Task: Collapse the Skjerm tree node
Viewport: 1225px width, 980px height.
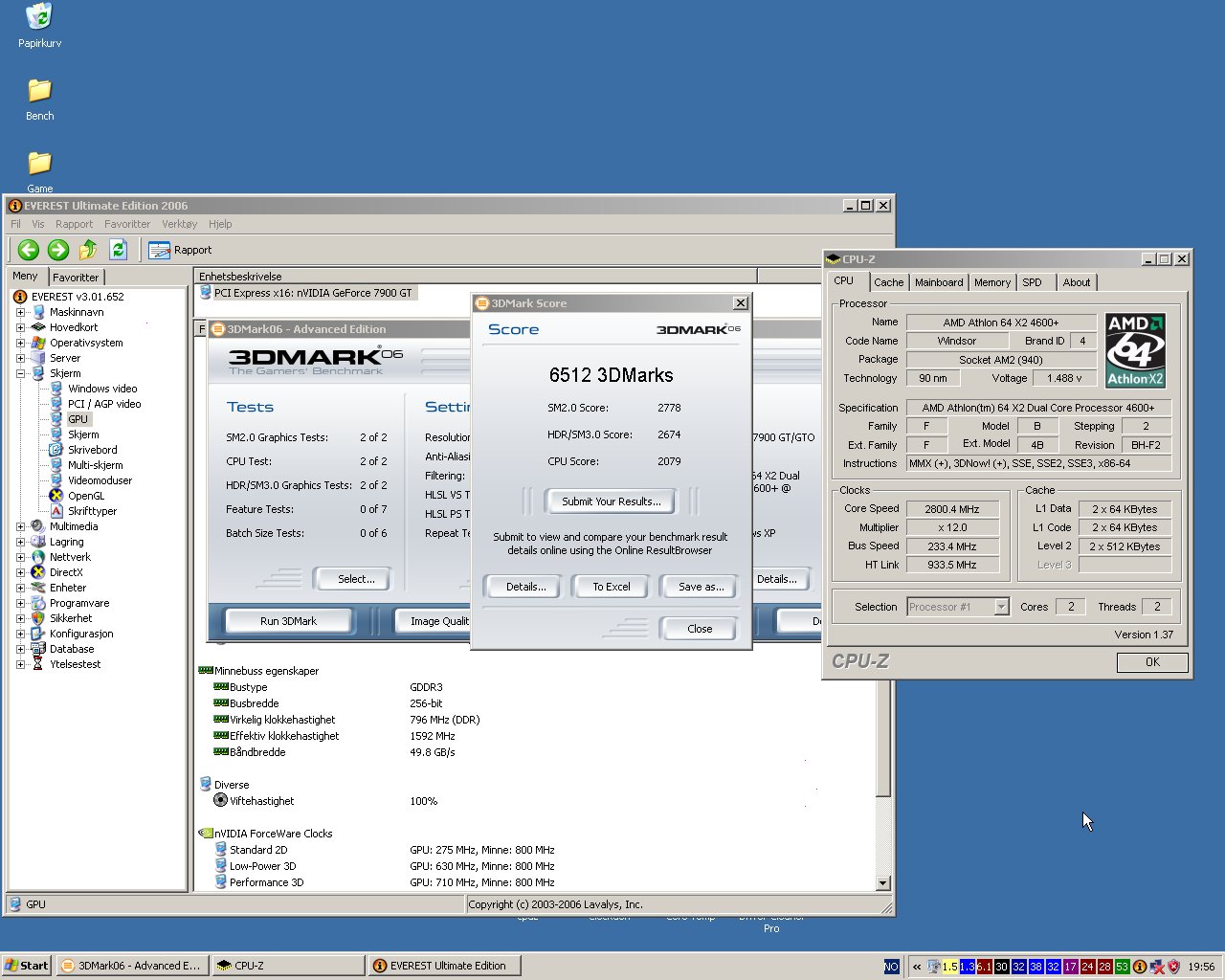Action: pos(20,373)
